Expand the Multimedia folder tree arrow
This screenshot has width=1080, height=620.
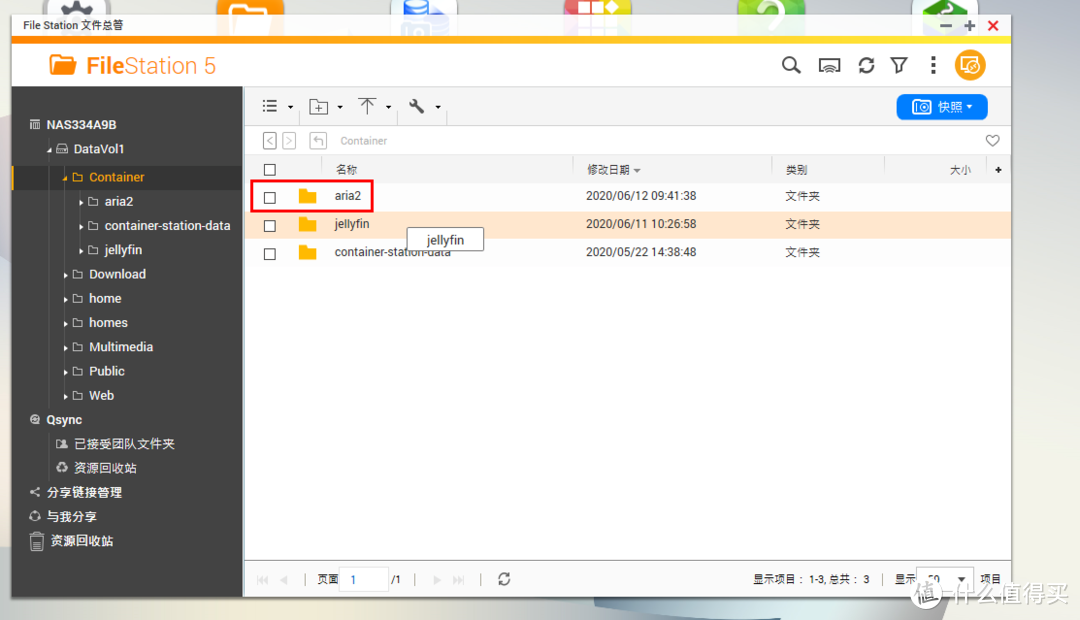pyautogui.click(x=65, y=348)
